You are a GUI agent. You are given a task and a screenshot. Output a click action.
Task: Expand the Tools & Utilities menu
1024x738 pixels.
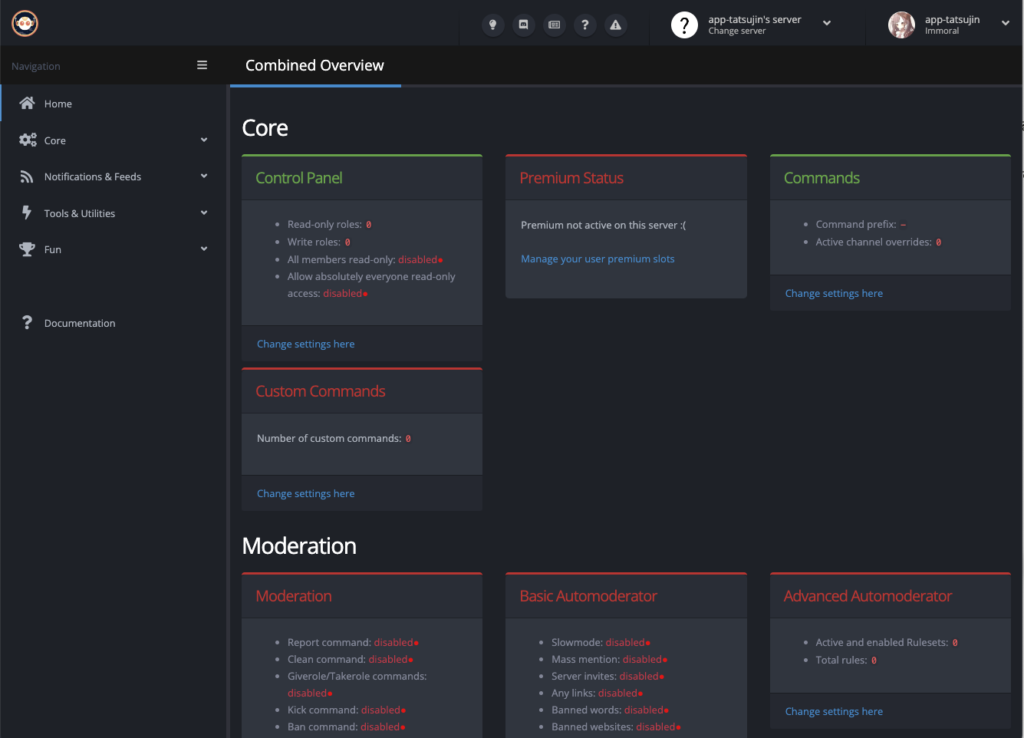[x=113, y=214]
